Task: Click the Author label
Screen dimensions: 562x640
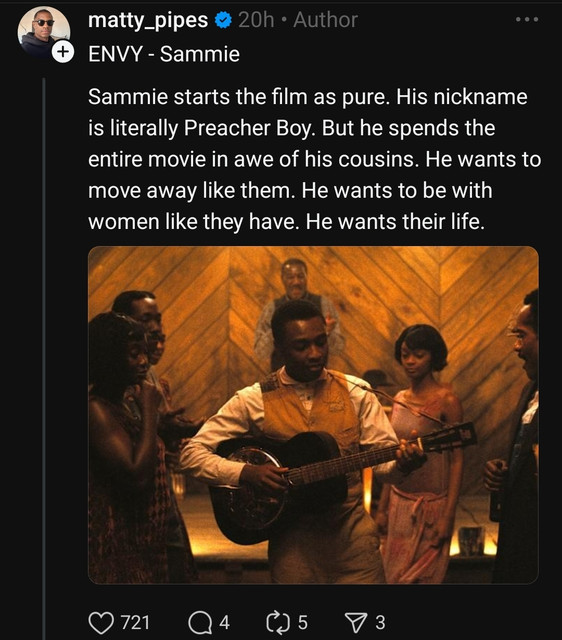Action: (325, 20)
